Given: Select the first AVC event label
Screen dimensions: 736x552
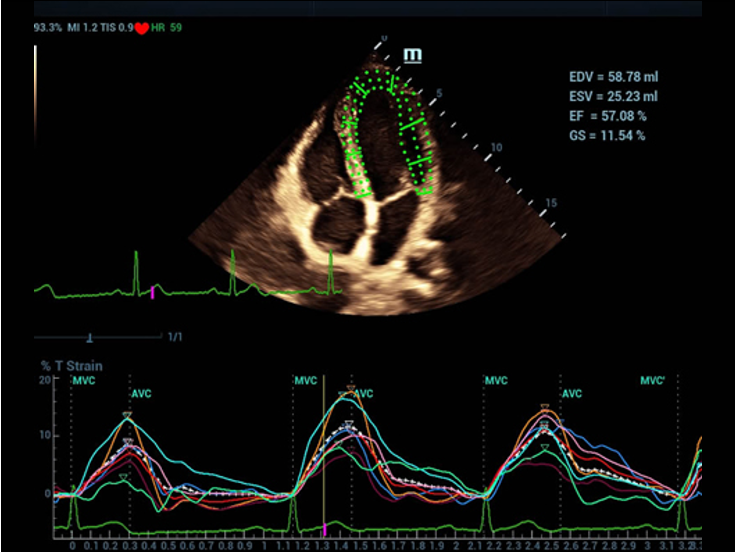Looking at the screenshot, I should [x=141, y=394].
